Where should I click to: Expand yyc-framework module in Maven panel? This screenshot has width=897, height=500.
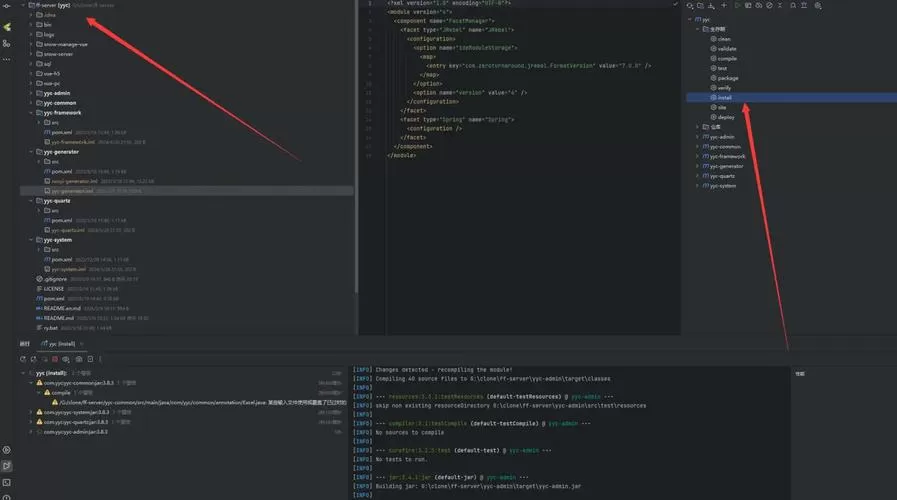coord(697,156)
